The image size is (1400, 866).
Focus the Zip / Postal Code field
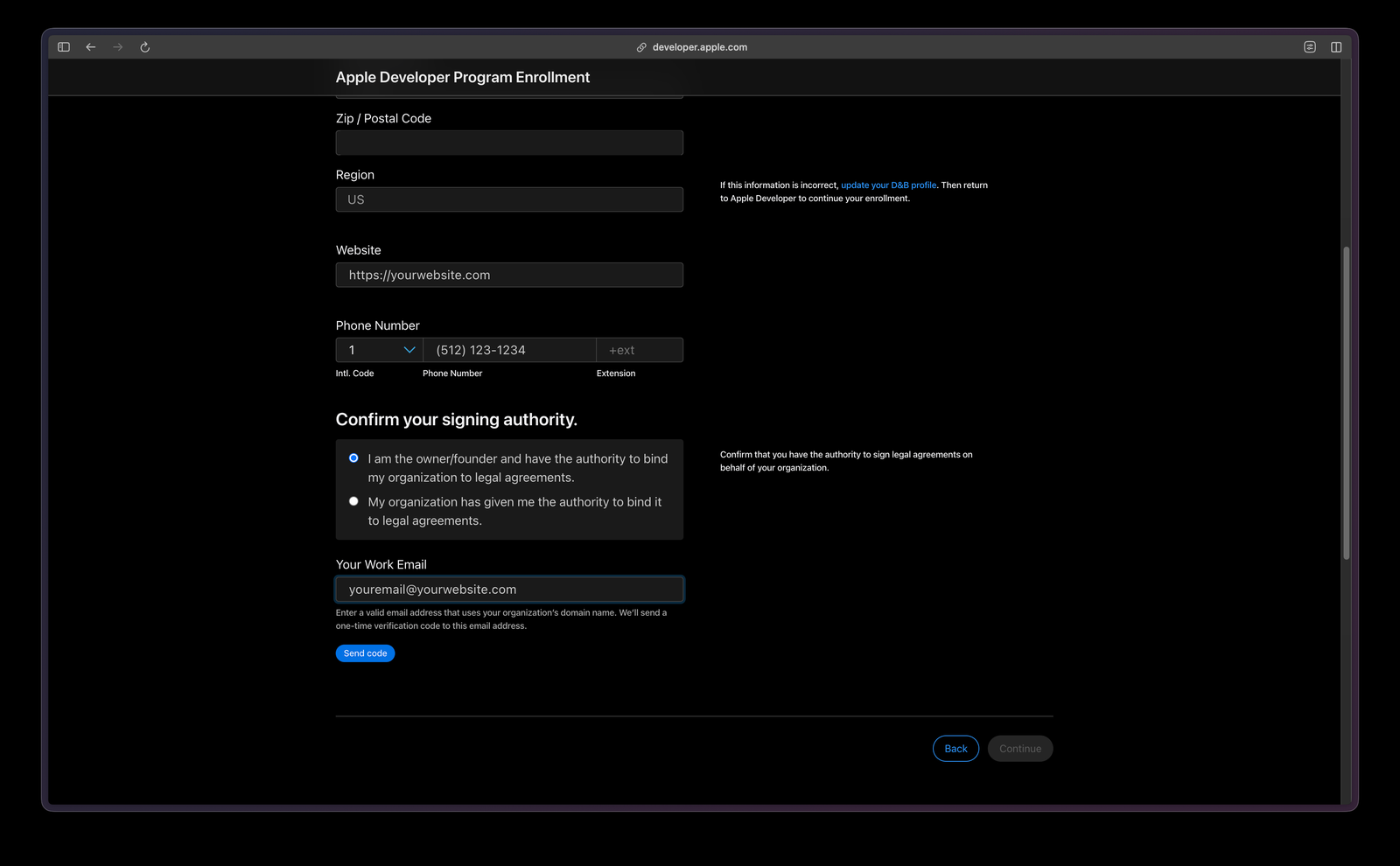tap(509, 143)
